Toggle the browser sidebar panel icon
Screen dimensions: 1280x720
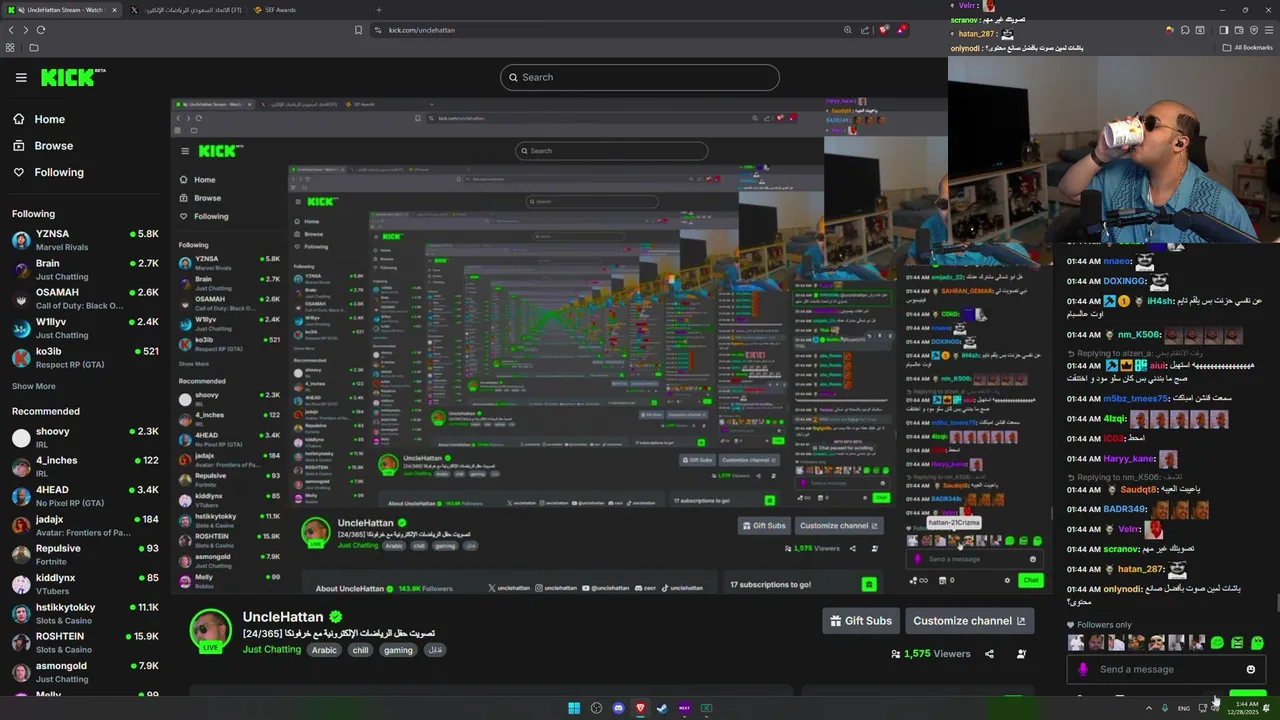1223,30
